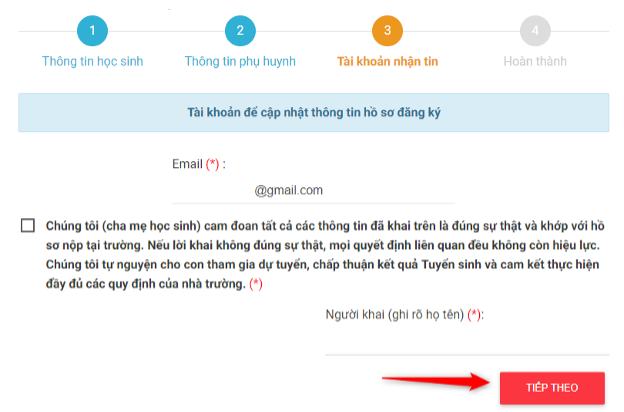624x412 pixels.
Task: Click the red arrow pointing to TIẾP THEO
Action: click(x=436, y=381)
